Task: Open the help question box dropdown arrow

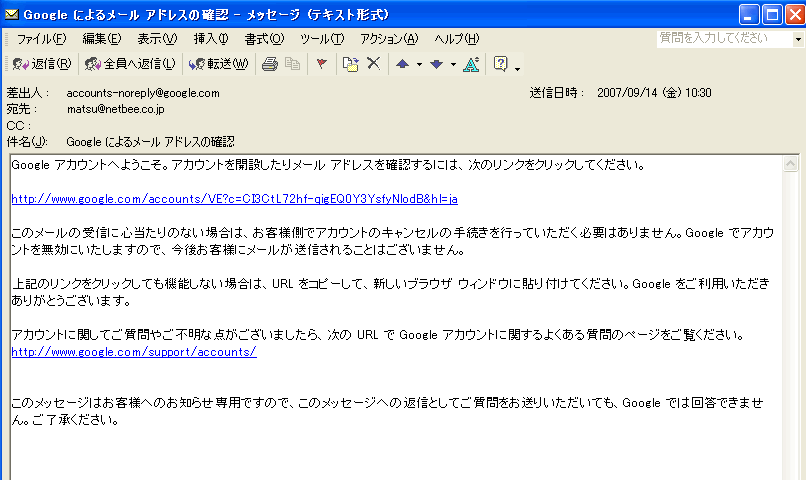Action: [798, 39]
